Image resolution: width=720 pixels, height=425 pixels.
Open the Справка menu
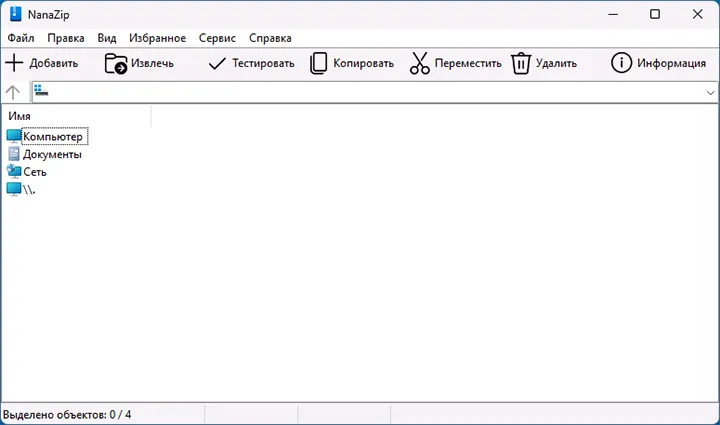pos(270,38)
